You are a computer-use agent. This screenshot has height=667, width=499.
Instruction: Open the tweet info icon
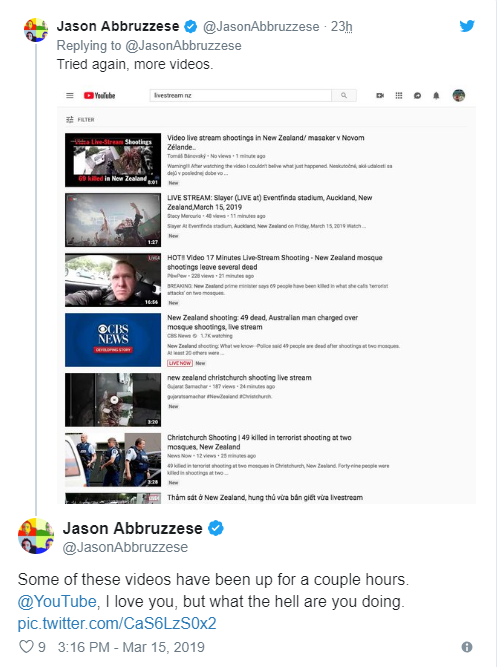tap(467, 647)
